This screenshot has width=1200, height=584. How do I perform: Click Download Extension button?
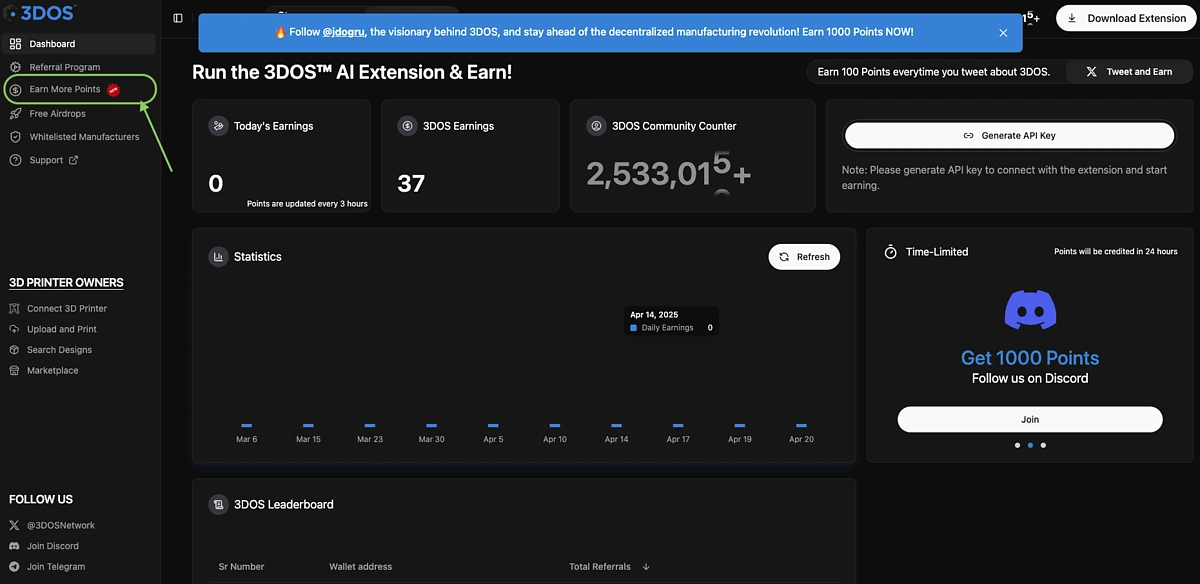pos(1126,18)
